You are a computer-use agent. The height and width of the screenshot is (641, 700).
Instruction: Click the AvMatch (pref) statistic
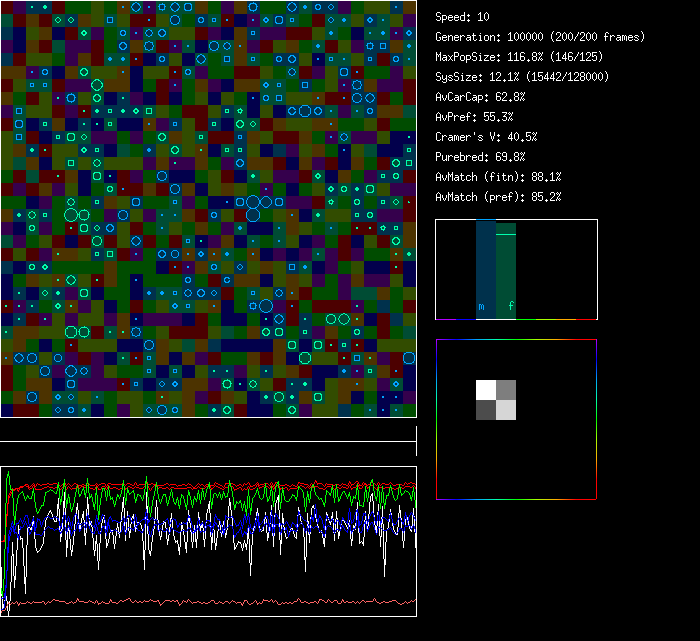(x=498, y=197)
